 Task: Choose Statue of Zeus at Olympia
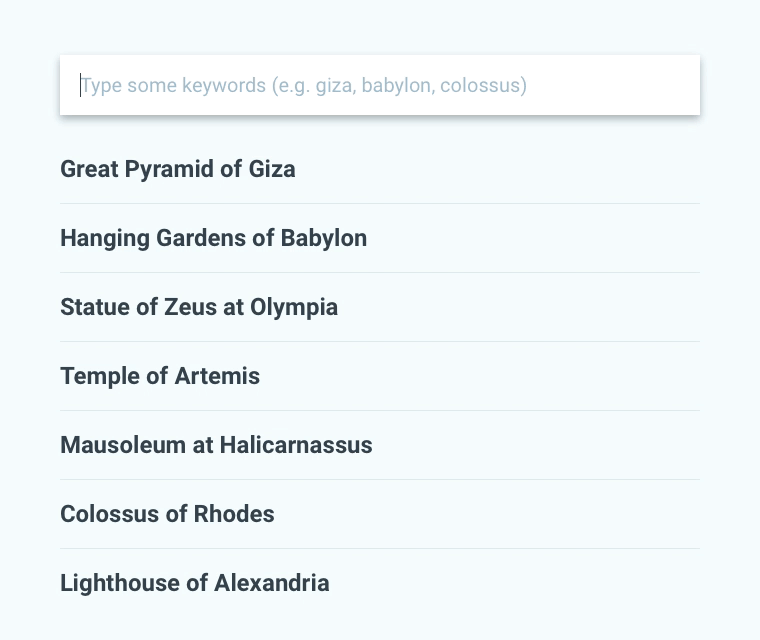tap(199, 307)
